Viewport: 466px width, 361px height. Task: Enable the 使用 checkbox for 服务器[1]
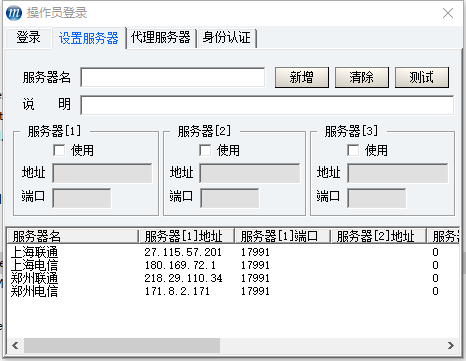59,150
